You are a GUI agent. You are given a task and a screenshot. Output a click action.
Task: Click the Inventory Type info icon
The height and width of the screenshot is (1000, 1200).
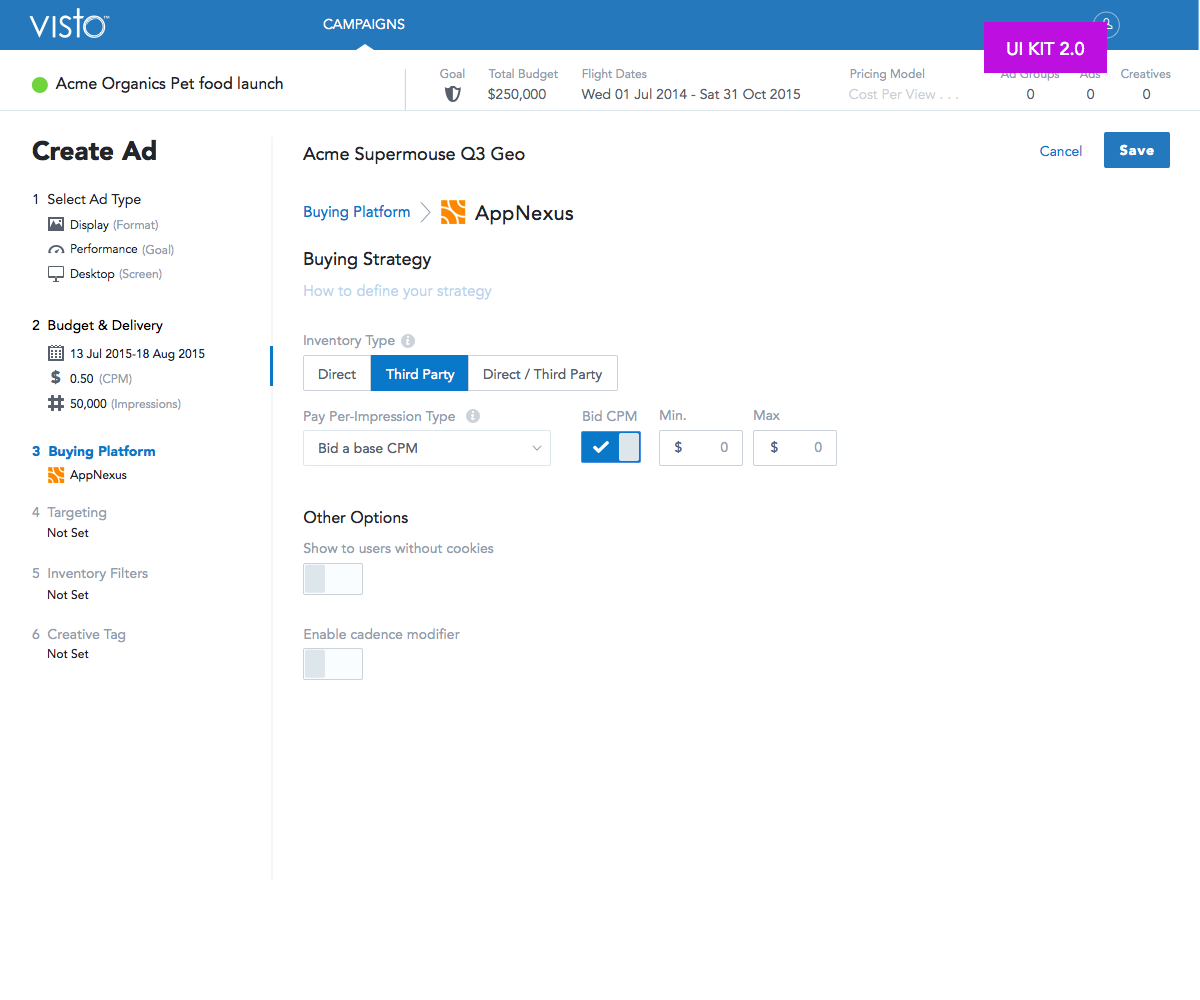(408, 341)
